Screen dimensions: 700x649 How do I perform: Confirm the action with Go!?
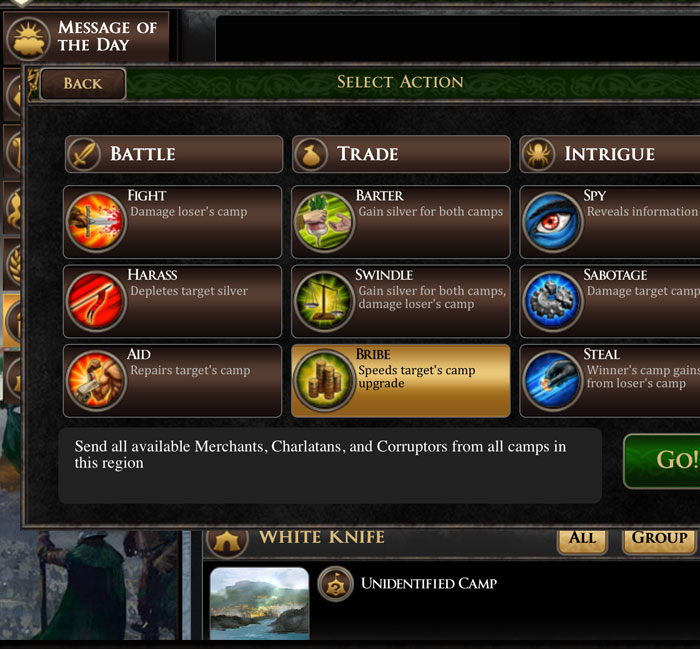[662, 461]
